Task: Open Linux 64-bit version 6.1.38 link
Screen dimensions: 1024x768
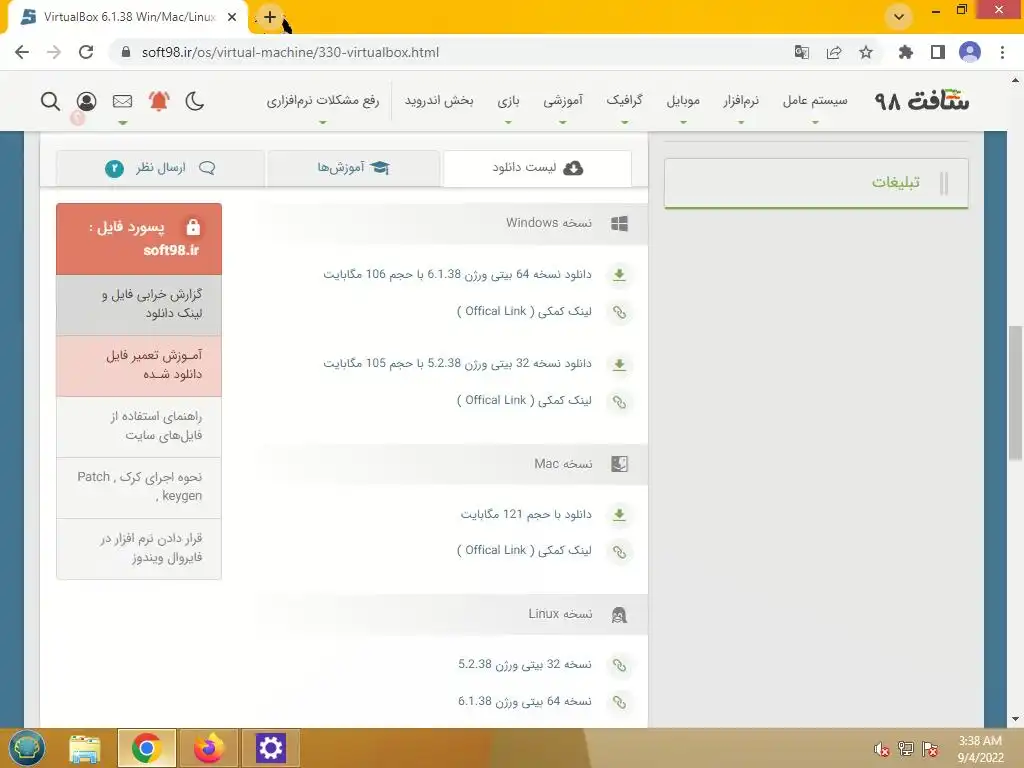Action: click(525, 701)
